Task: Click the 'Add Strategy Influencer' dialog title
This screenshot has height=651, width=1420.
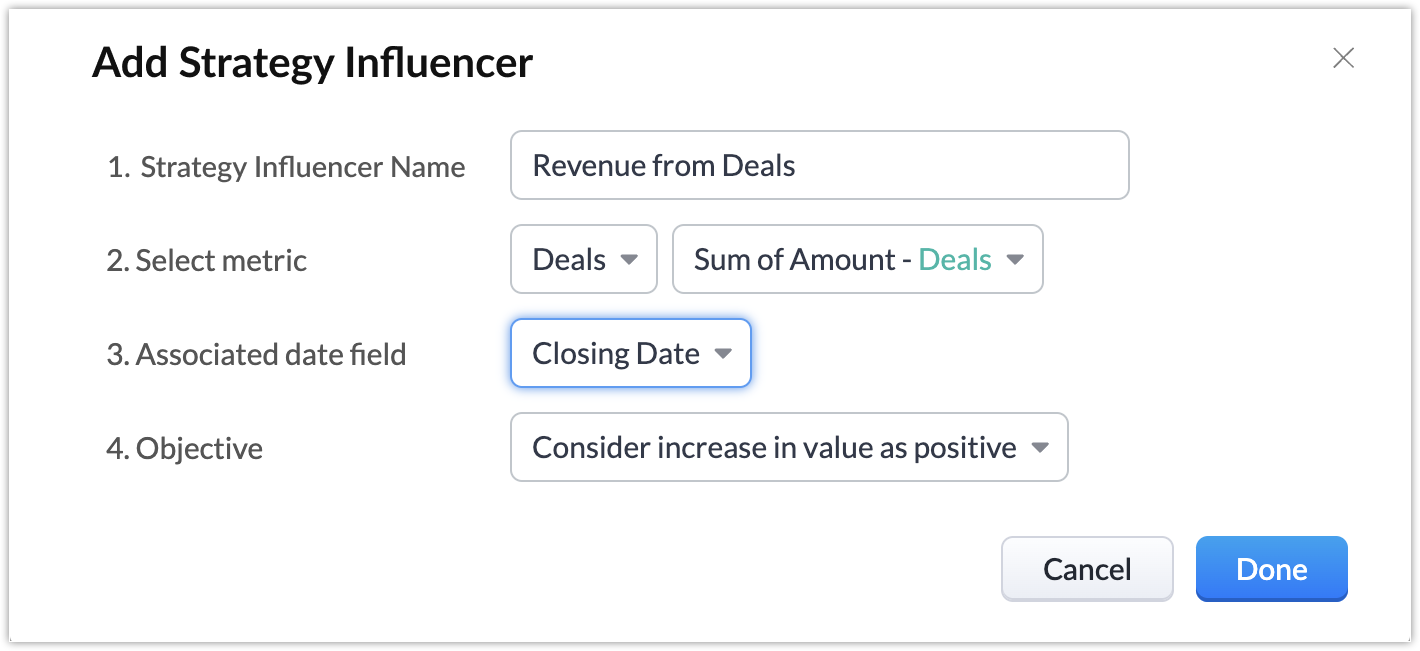Action: 313,63
